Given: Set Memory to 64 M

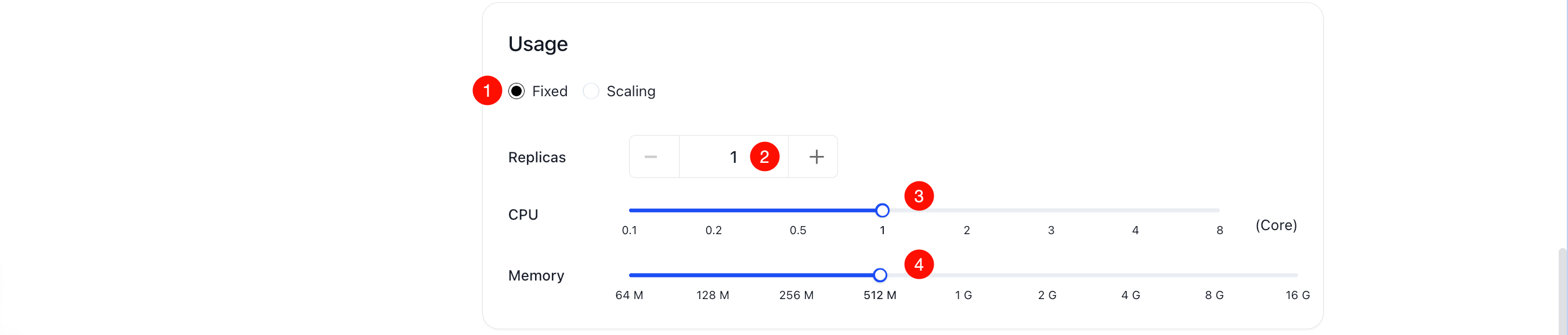Looking at the screenshot, I should [630, 275].
